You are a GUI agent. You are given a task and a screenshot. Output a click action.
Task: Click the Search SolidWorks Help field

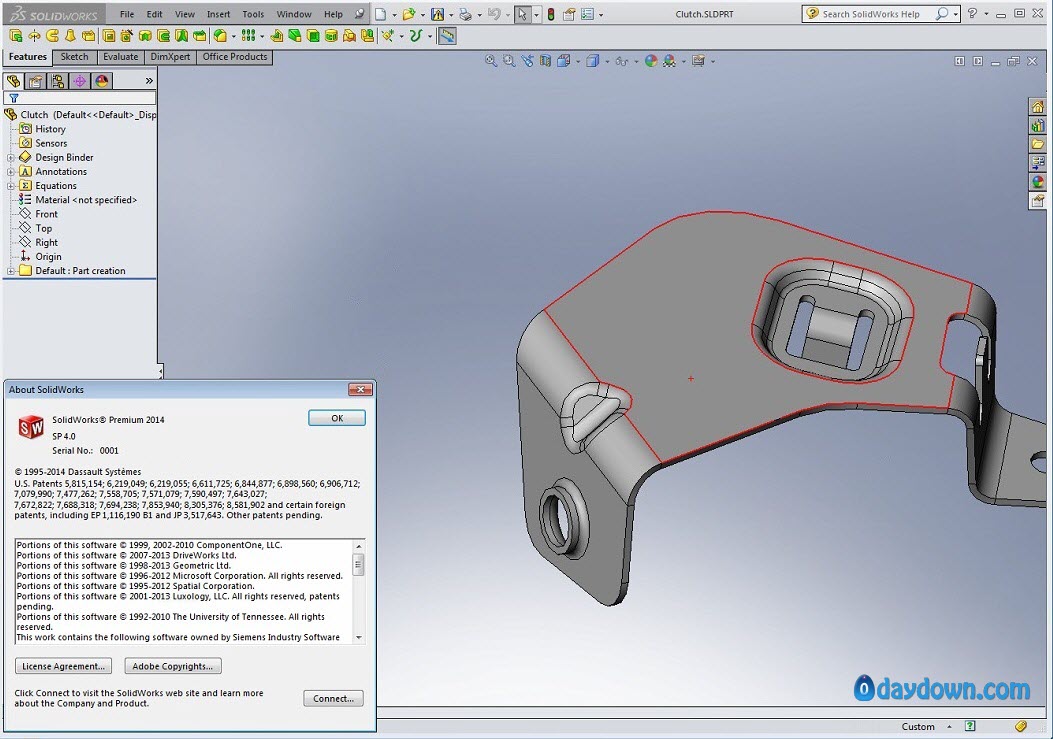871,14
